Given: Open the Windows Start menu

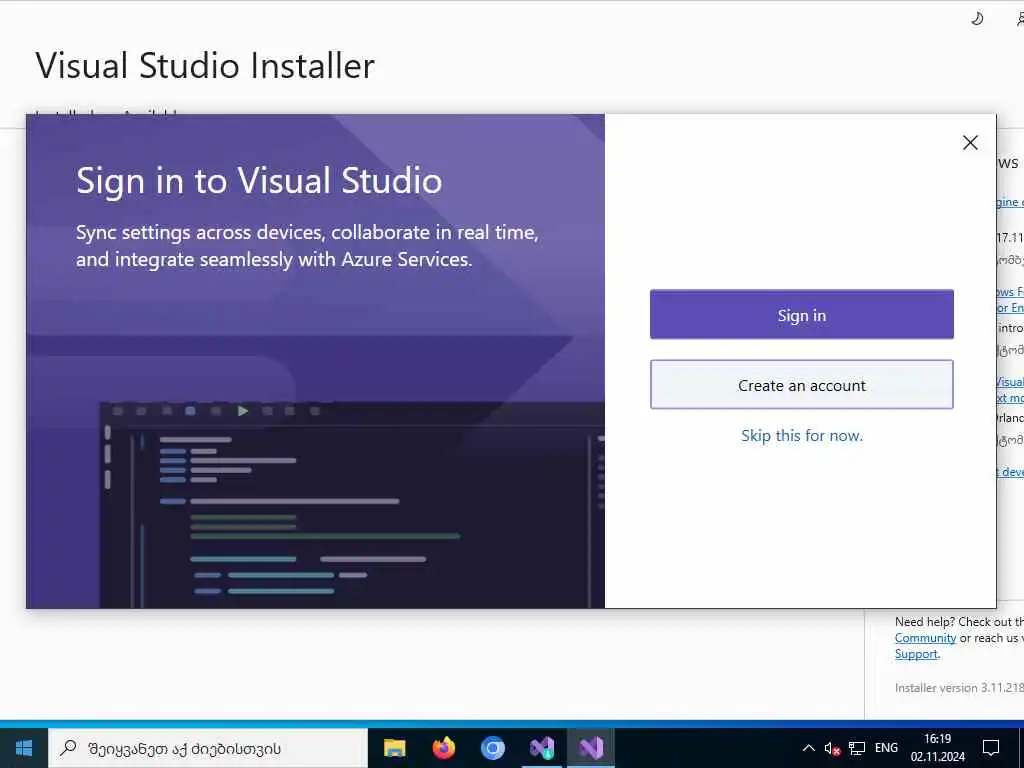Looking at the screenshot, I should (24, 748).
